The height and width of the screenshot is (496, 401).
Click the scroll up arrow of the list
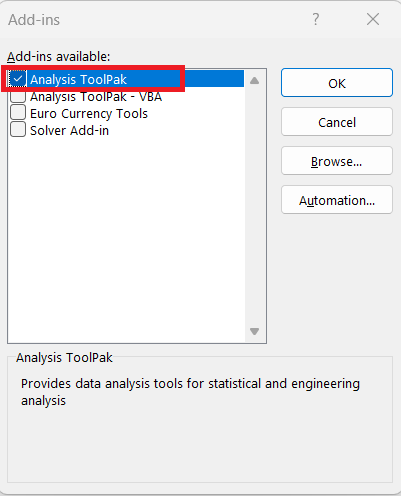pos(254,80)
